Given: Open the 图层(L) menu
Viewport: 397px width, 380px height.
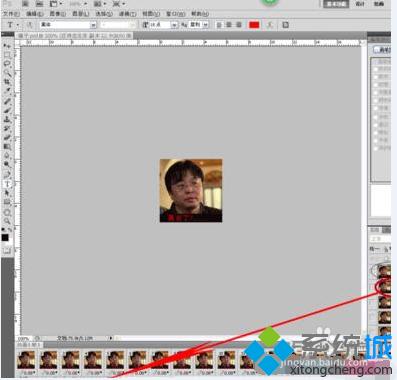Looking at the screenshot, I should pos(81,14).
